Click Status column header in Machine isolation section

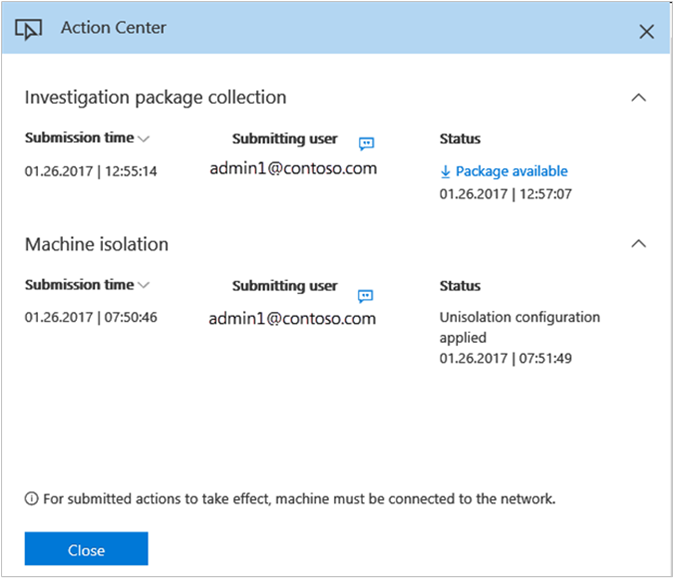tap(460, 286)
